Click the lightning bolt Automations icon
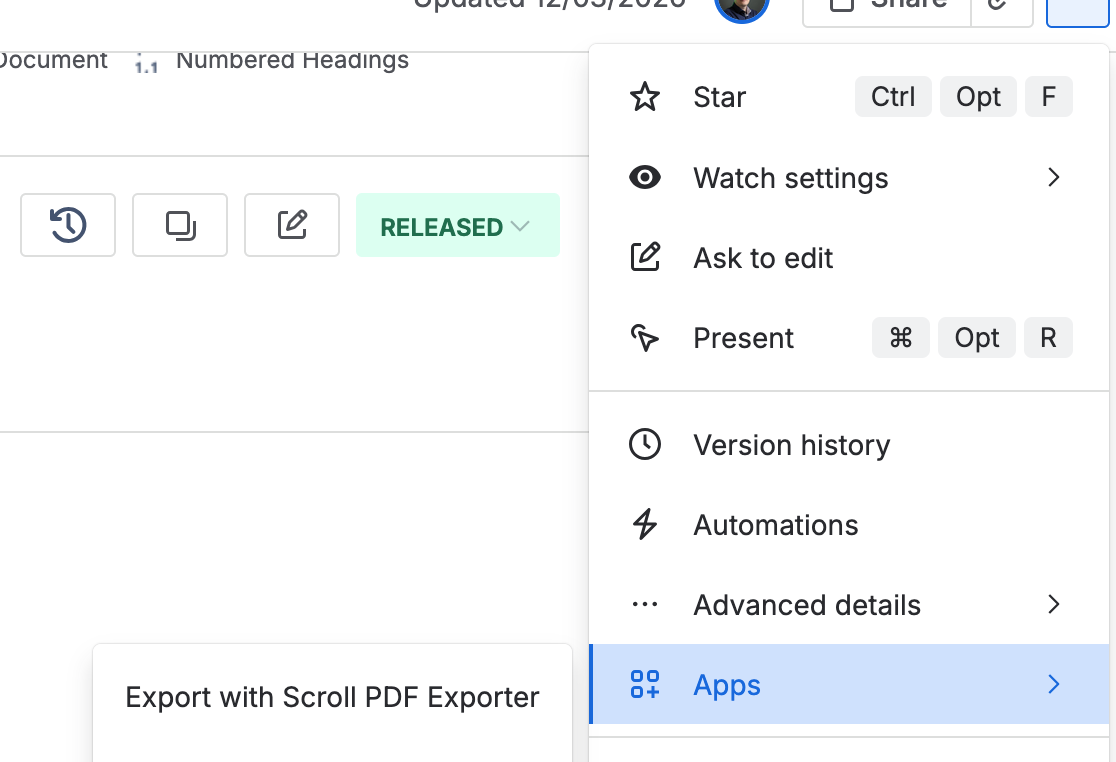Viewport: 1116px width, 762px height. (645, 524)
